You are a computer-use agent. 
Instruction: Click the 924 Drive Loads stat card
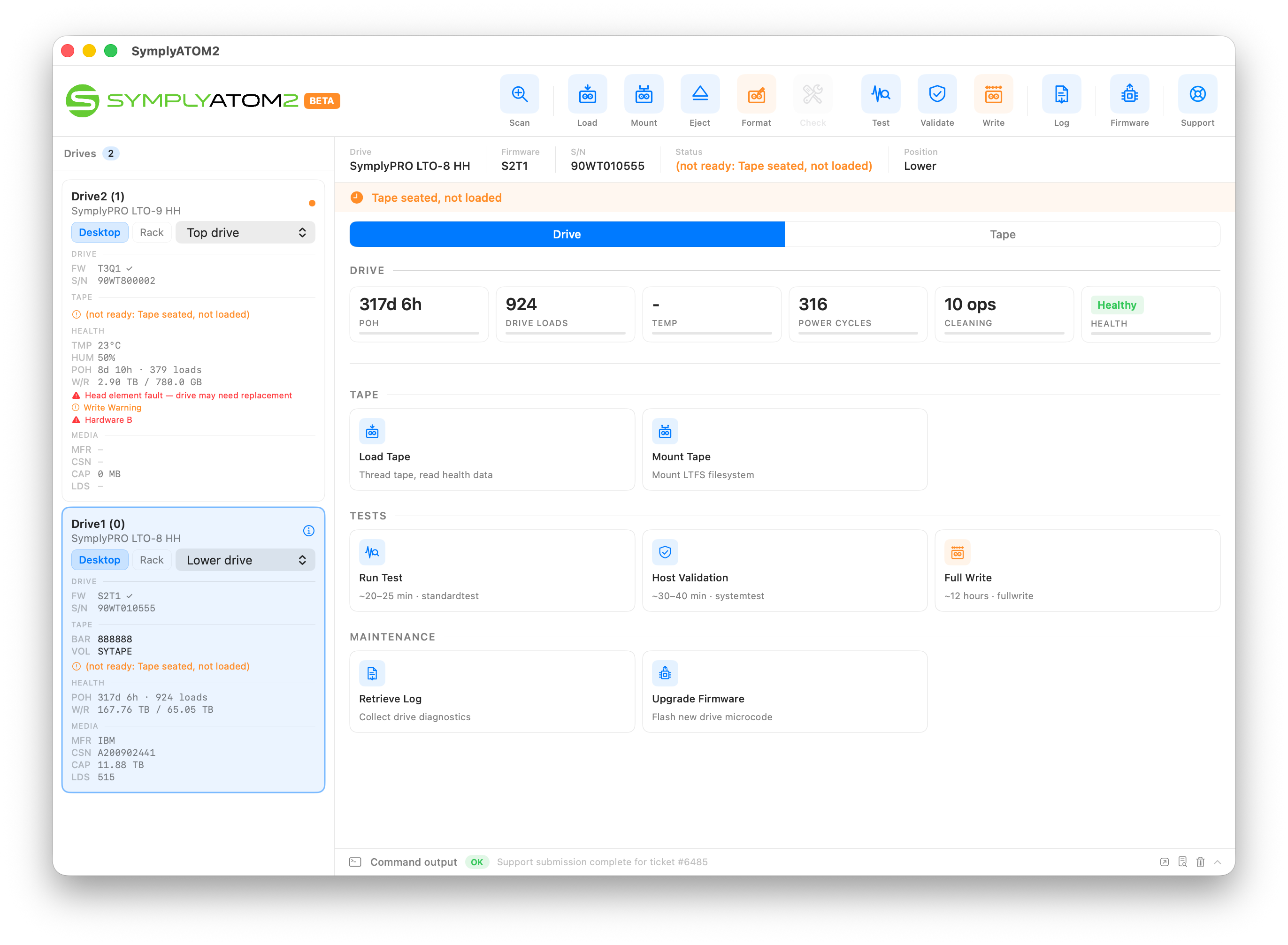(x=565, y=315)
